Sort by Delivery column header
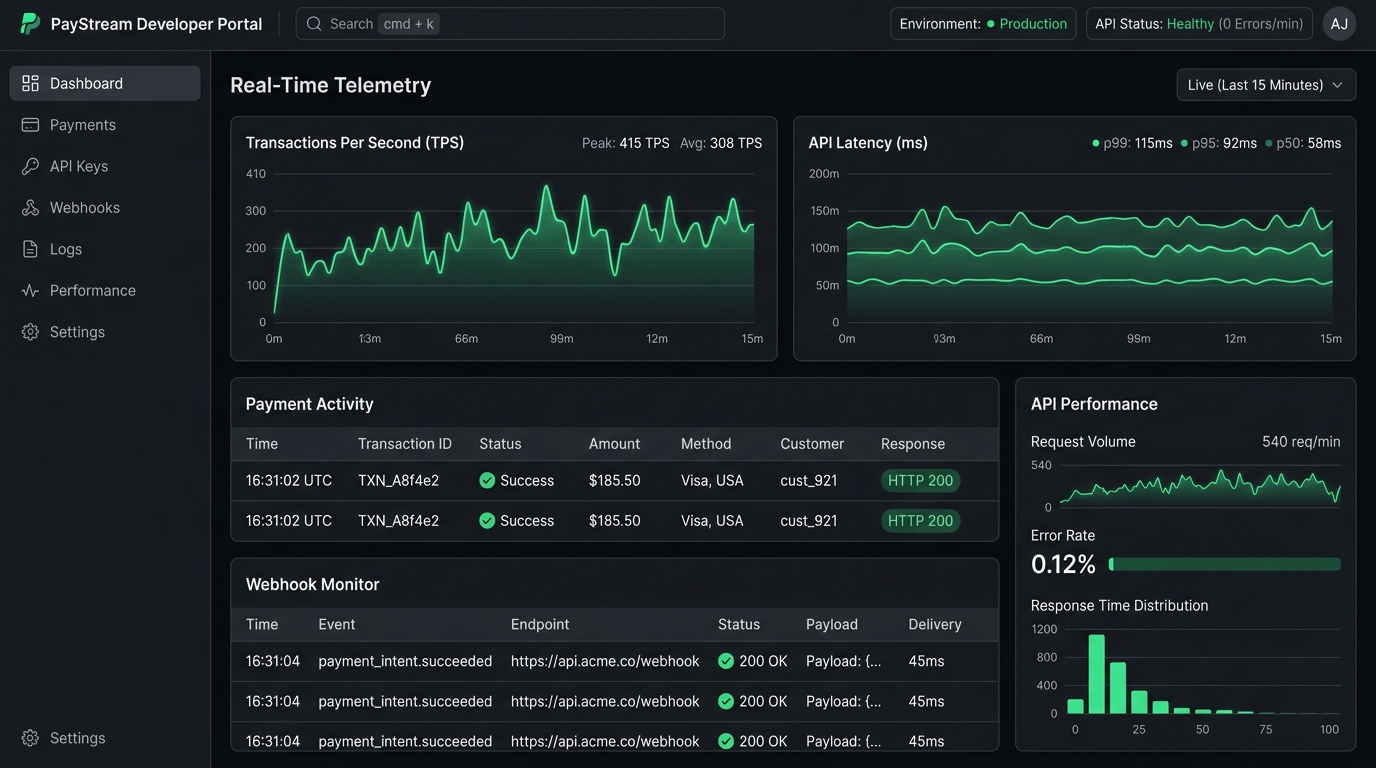Screen dimensions: 1376x768 (x=935, y=624)
